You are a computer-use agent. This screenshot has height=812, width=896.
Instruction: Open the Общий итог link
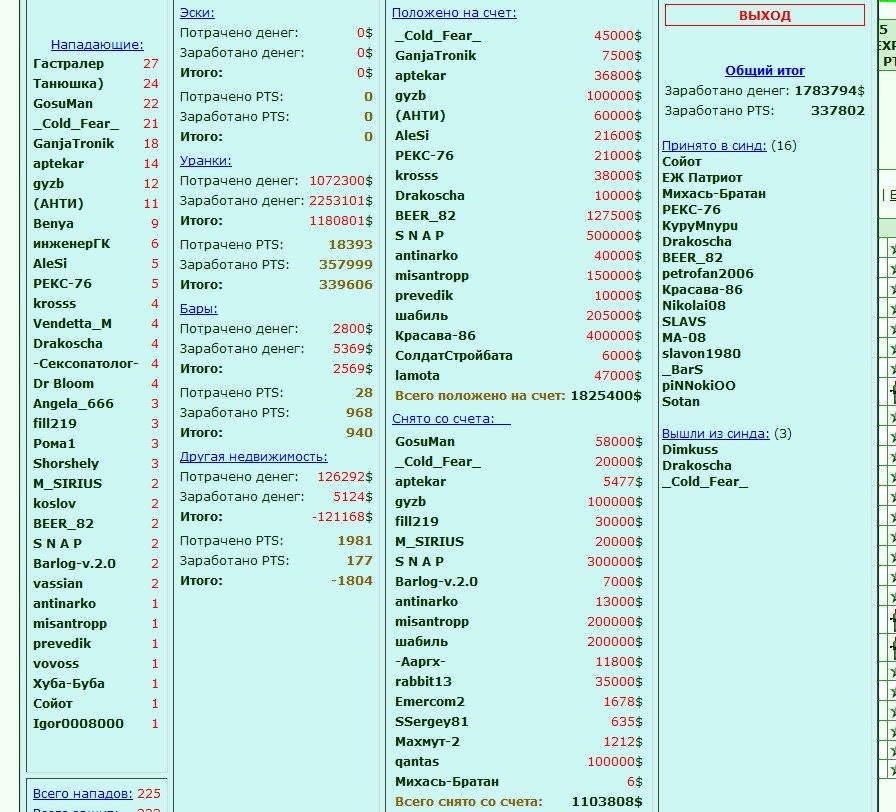coord(765,71)
